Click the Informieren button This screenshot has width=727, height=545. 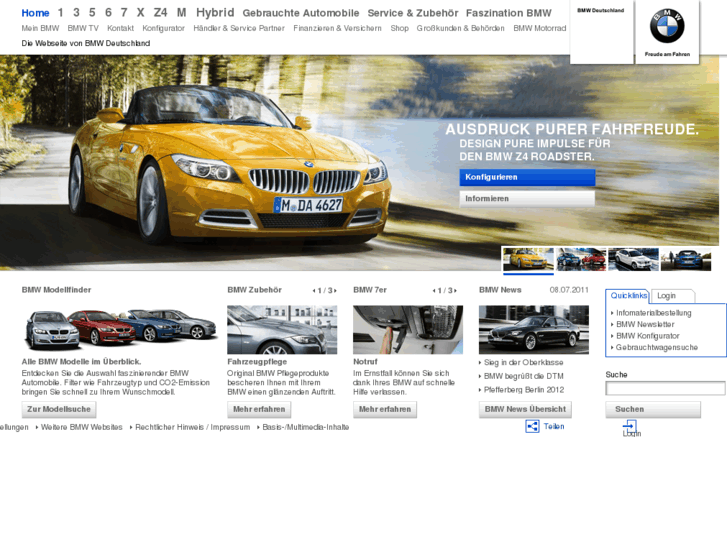[x=527, y=199]
